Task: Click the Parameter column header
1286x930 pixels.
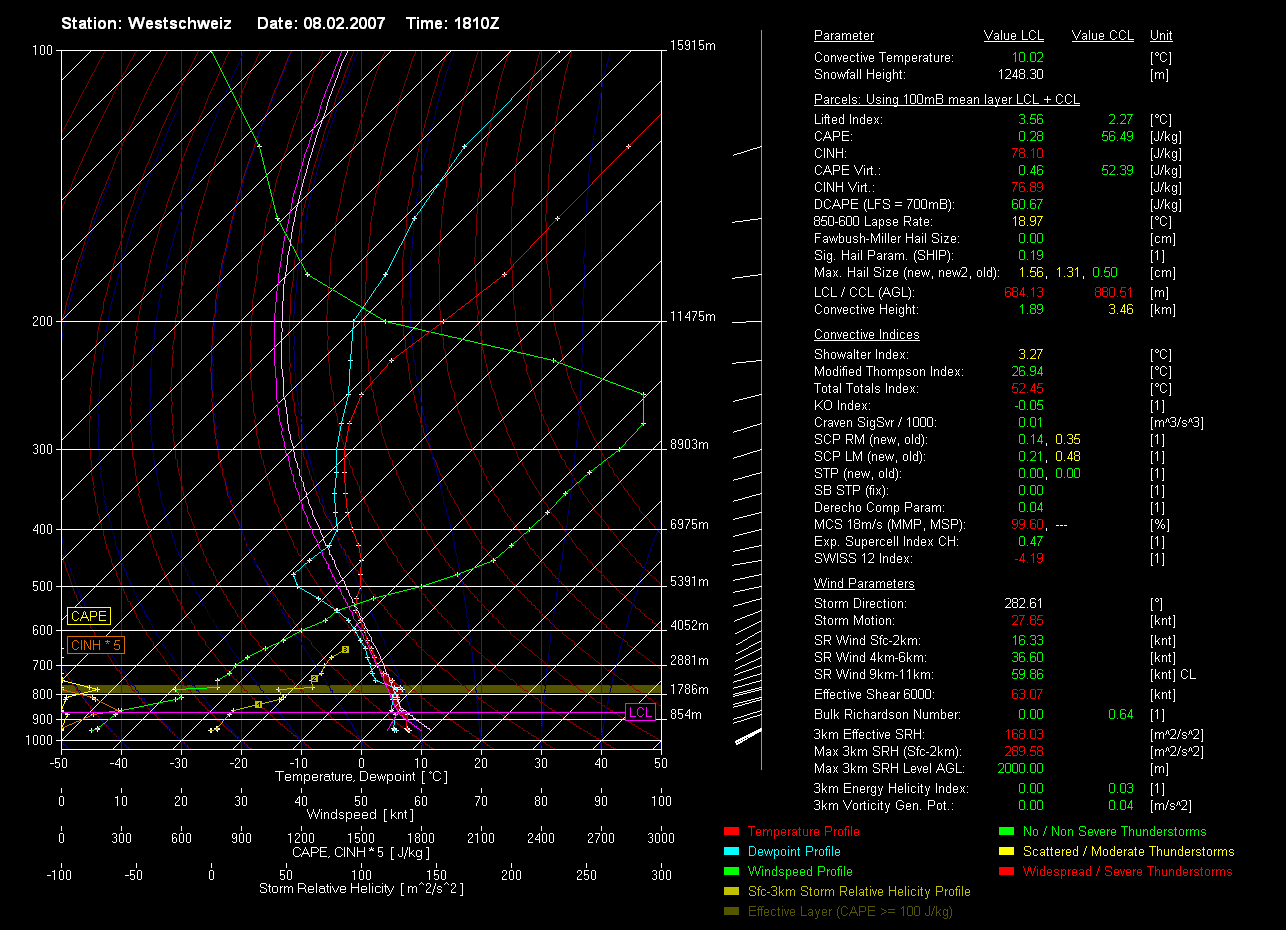Action: point(843,36)
